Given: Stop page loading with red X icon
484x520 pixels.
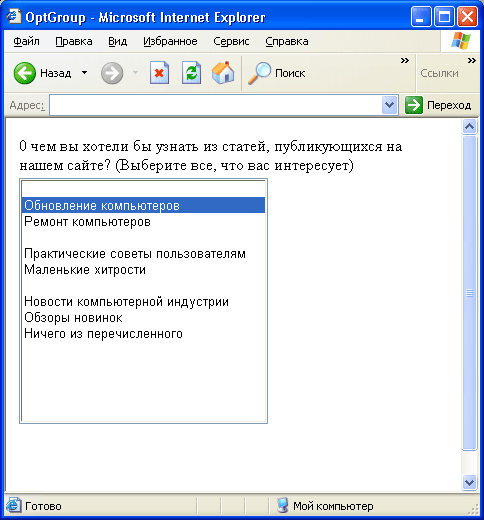Looking at the screenshot, I should click(159, 73).
